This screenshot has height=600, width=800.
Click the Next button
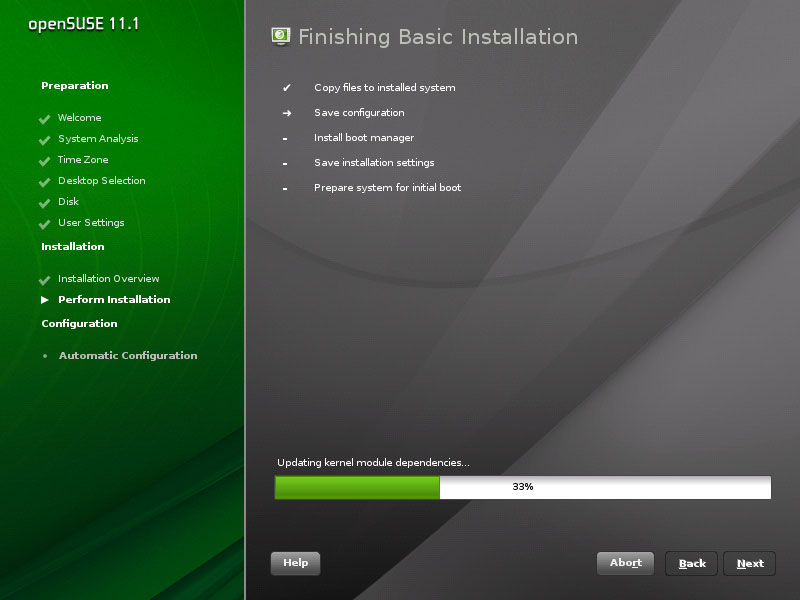(x=749, y=563)
